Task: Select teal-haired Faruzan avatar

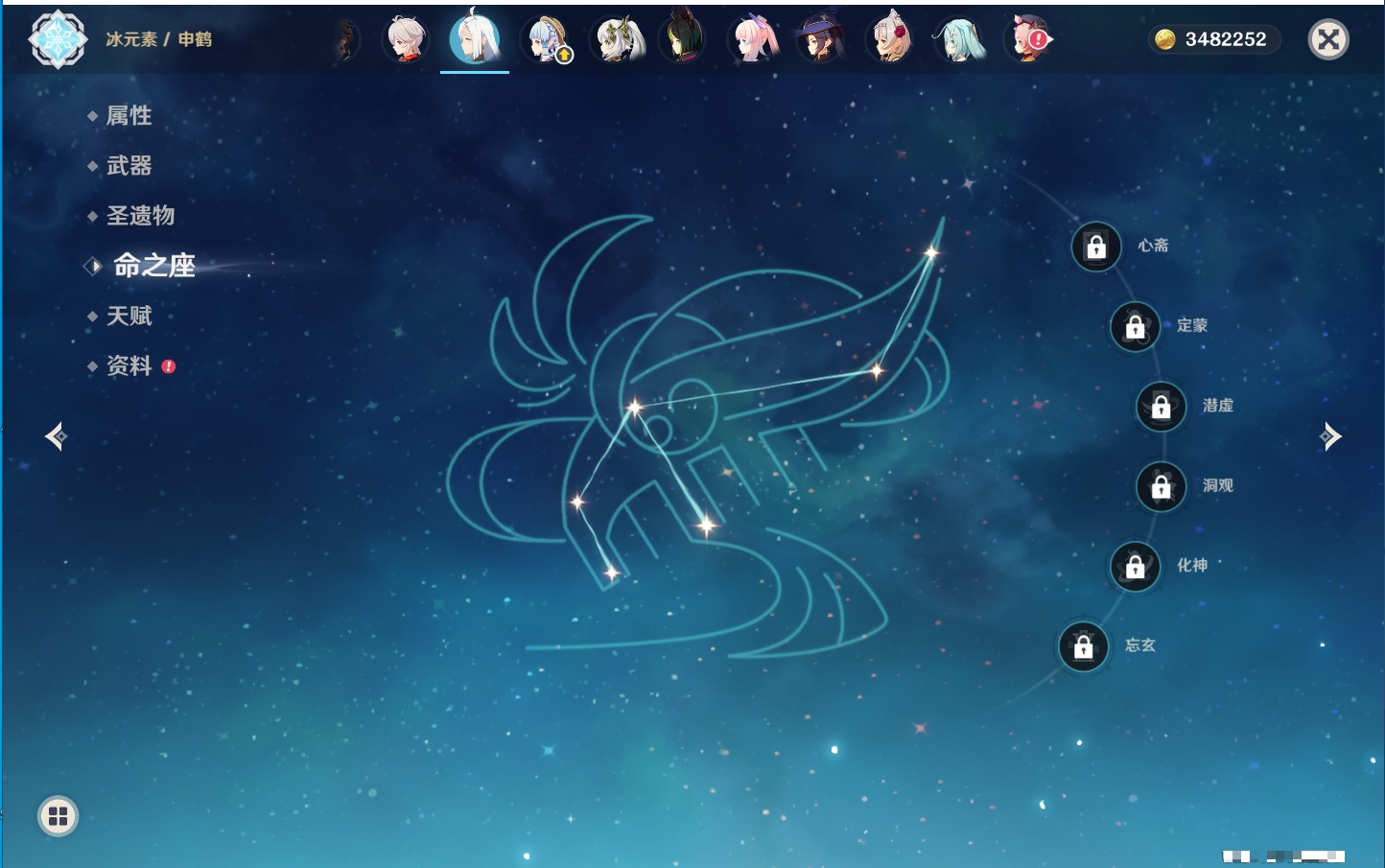Action: pyautogui.click(x=960, y=40)
